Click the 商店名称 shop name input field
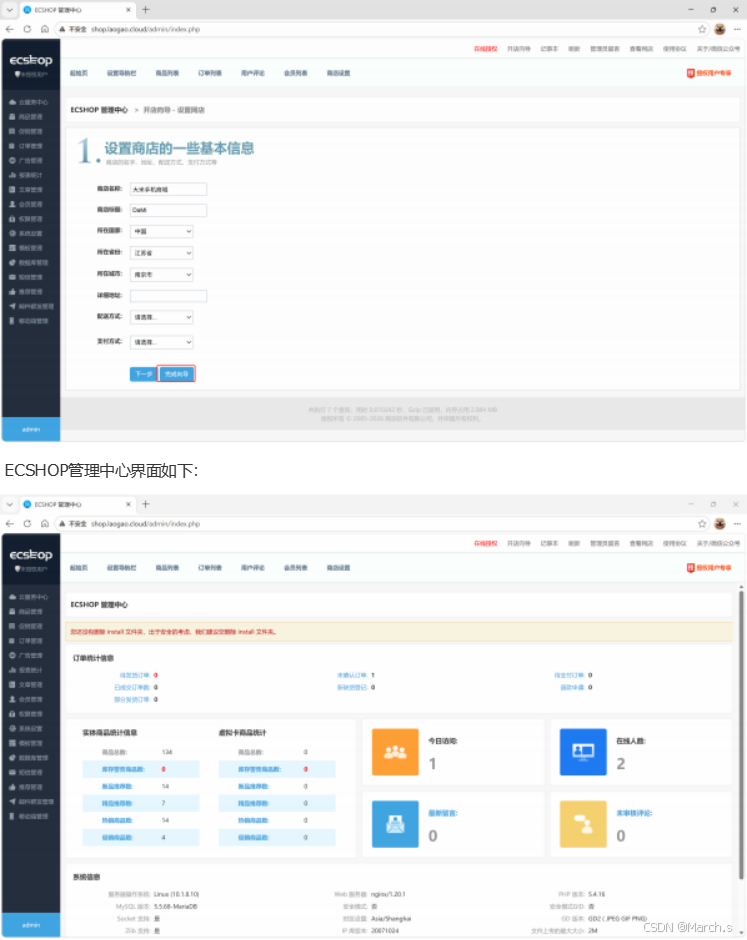 click(168, 189)
